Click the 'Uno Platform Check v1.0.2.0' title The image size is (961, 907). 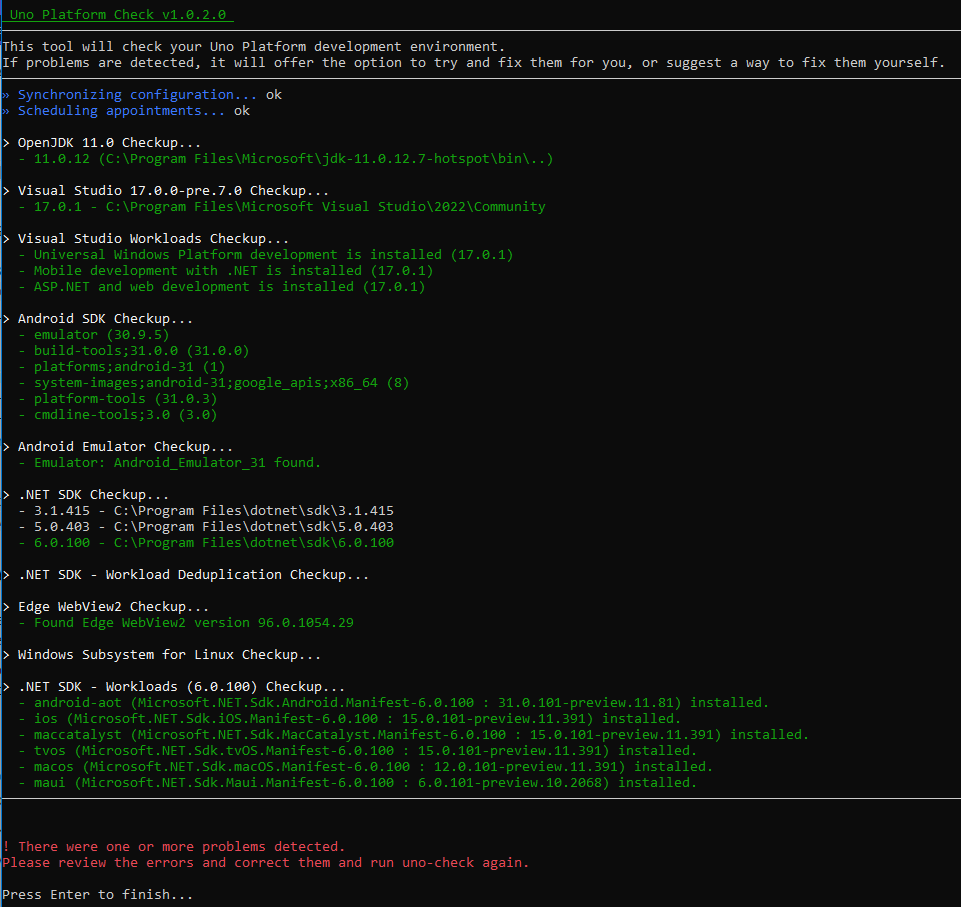(118, 14)
